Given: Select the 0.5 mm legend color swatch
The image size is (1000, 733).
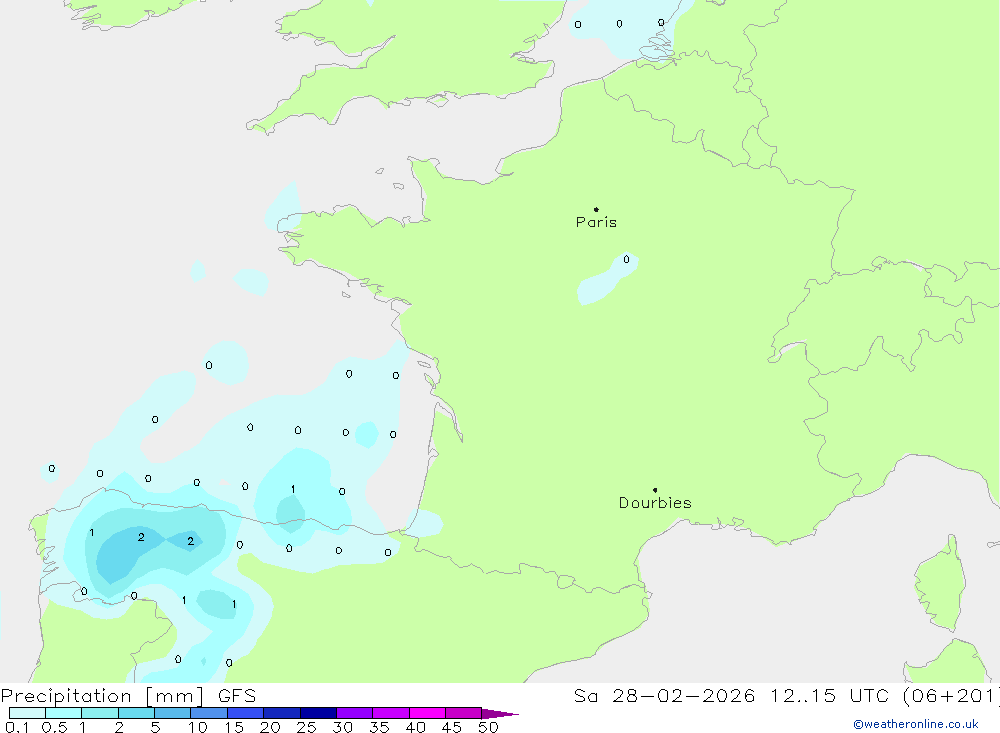Looking at the screenshot, I should 64,713.
